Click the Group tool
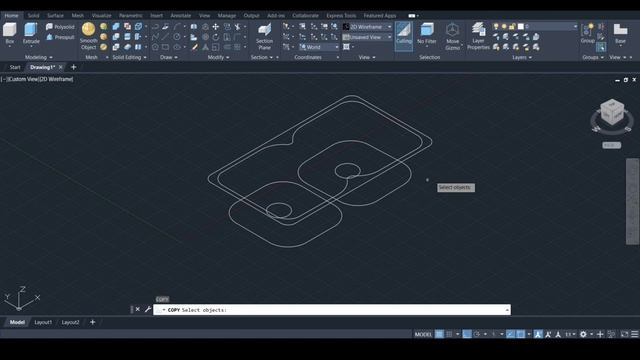 588,33
